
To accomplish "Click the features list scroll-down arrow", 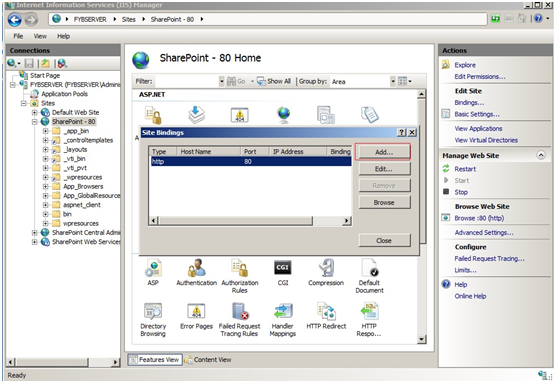I will coord(421,339).
